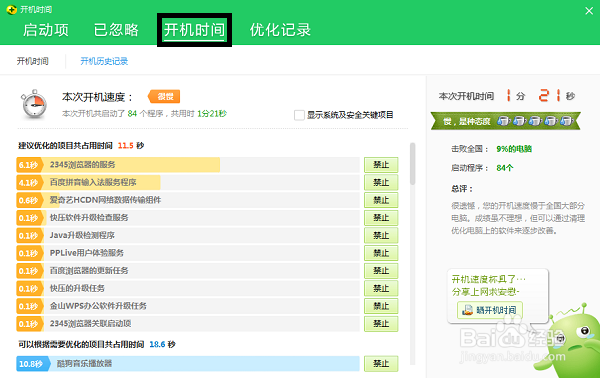The width and height of the screenshot is (600, 378).
Task: Select the 开机时间 top tab
Action: click(194, 30)
